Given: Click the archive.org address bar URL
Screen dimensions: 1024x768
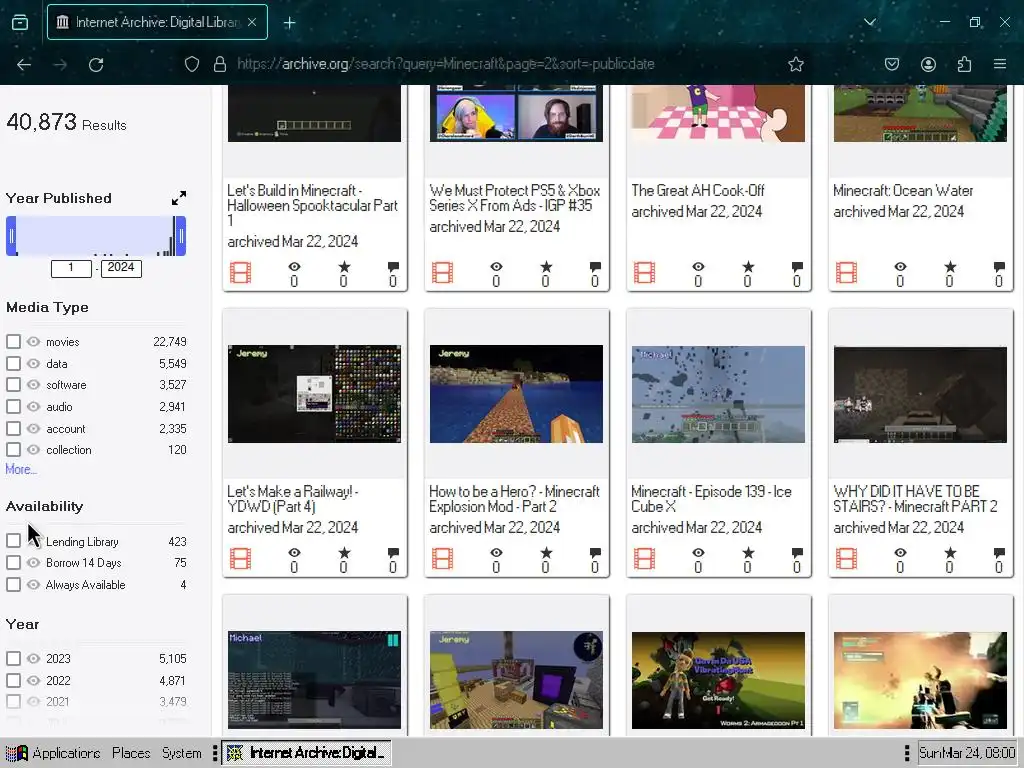Looking at the screenshot, I should pos(445,64).
